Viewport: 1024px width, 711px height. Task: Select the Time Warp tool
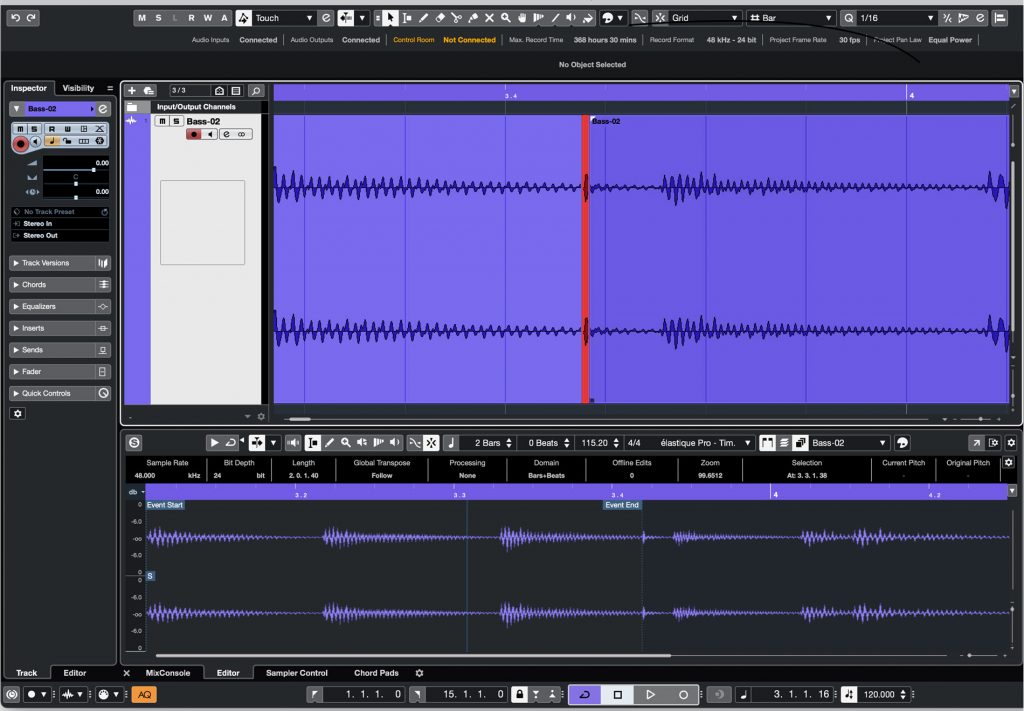click(538, 18)
